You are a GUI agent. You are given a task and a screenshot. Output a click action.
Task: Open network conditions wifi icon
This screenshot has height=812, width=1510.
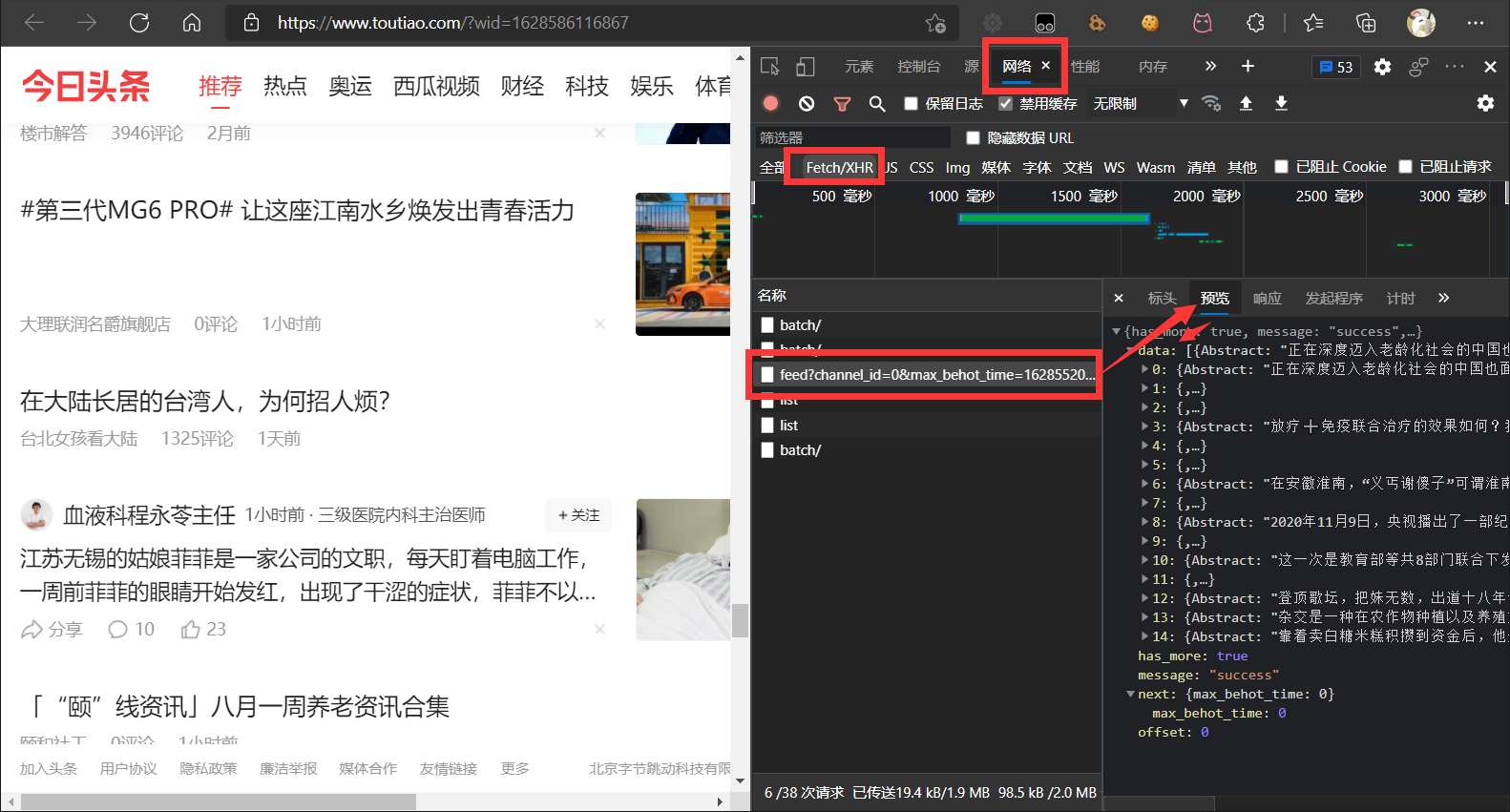click(x=1211, y=103)
